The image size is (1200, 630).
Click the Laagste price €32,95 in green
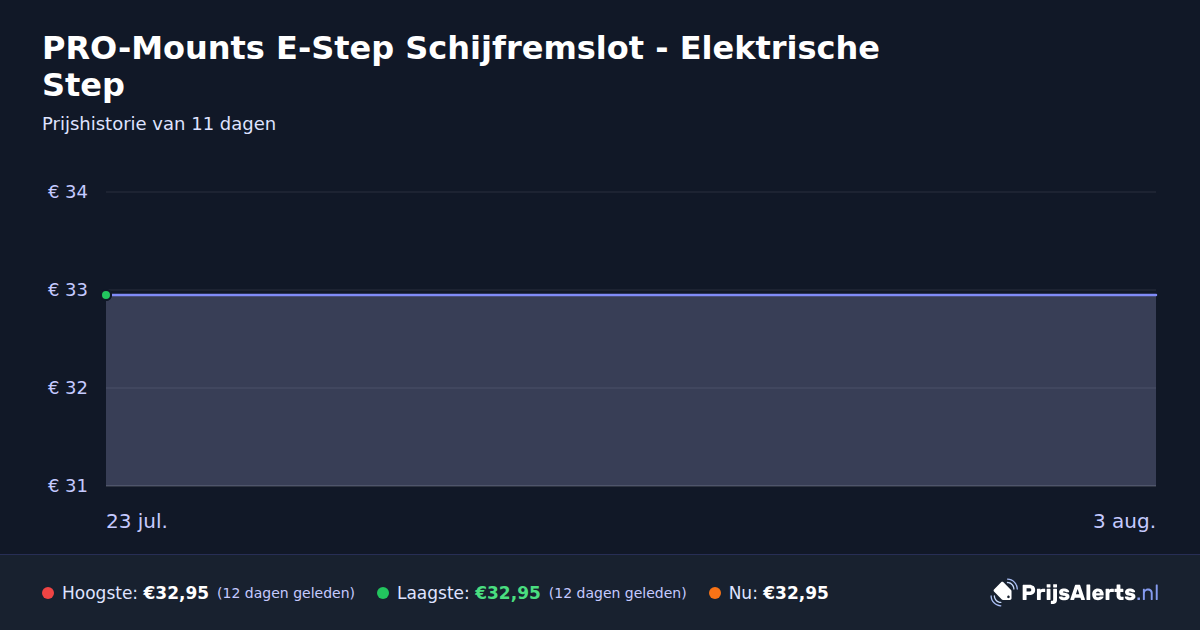click(x=507, y=593)
